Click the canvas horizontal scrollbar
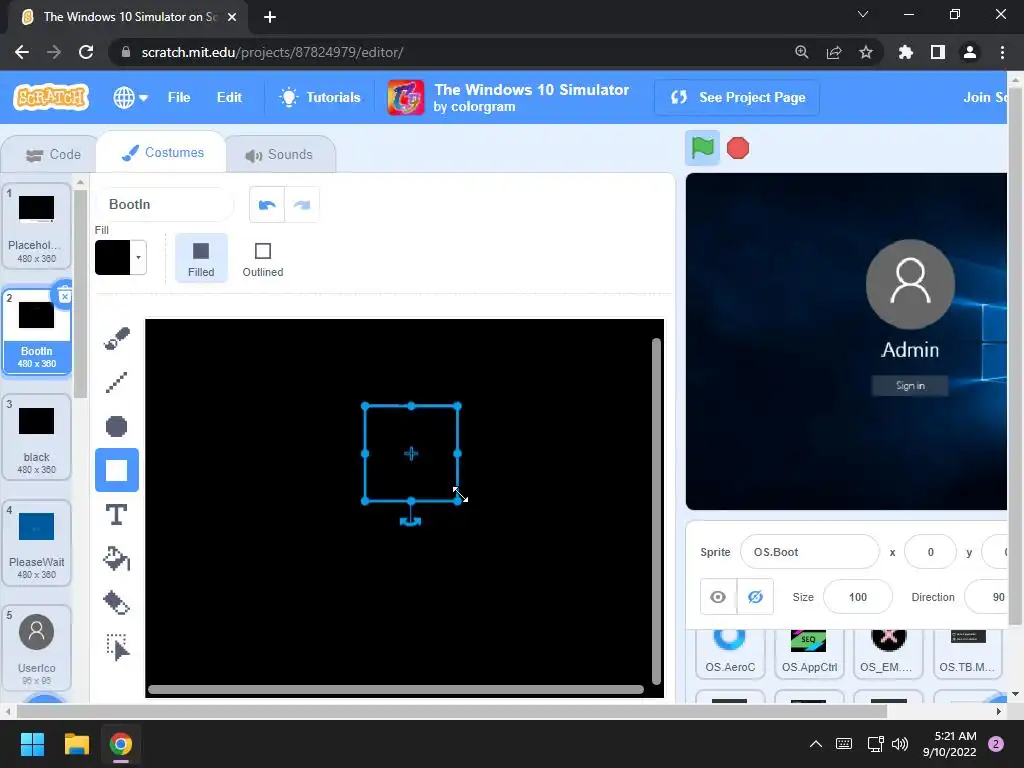Screen dimensions: 1024x768 [396, 690]
